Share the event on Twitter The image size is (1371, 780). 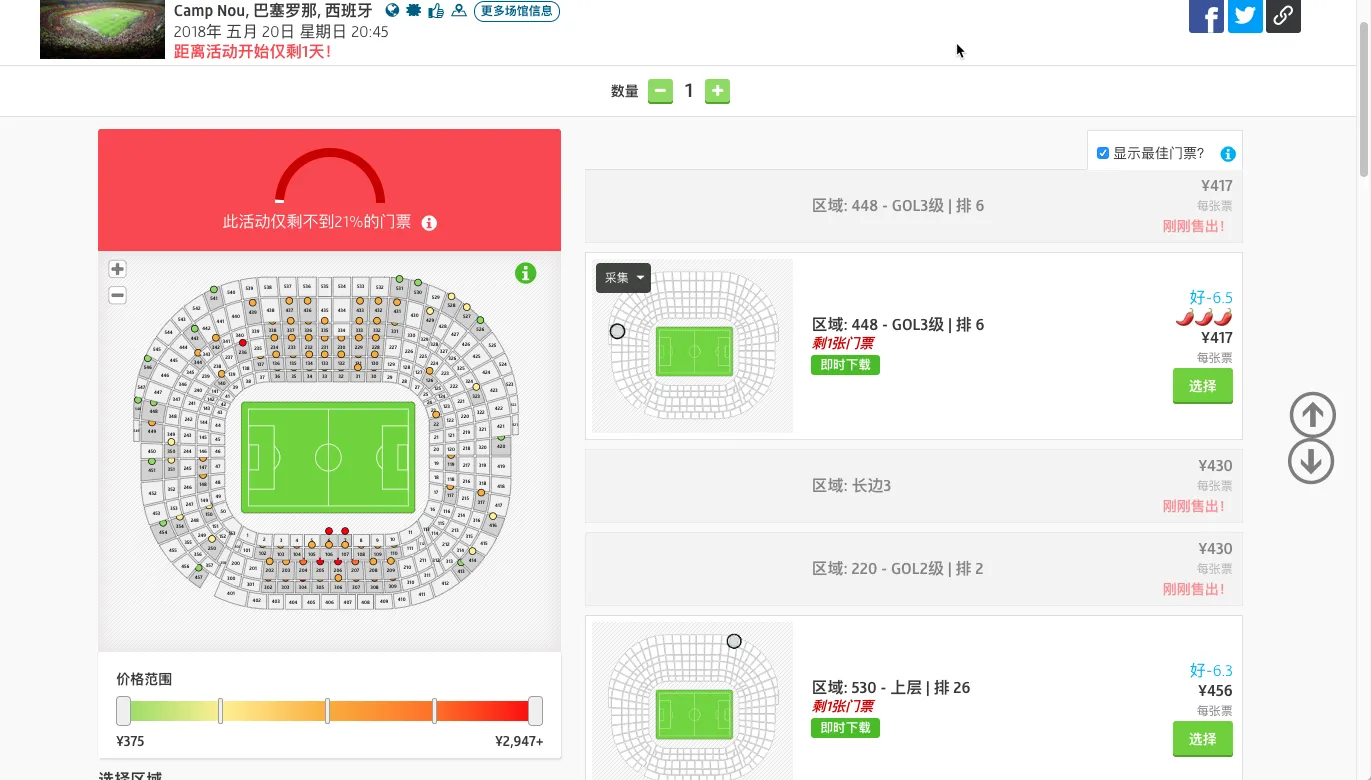(x=1245, y=15)
